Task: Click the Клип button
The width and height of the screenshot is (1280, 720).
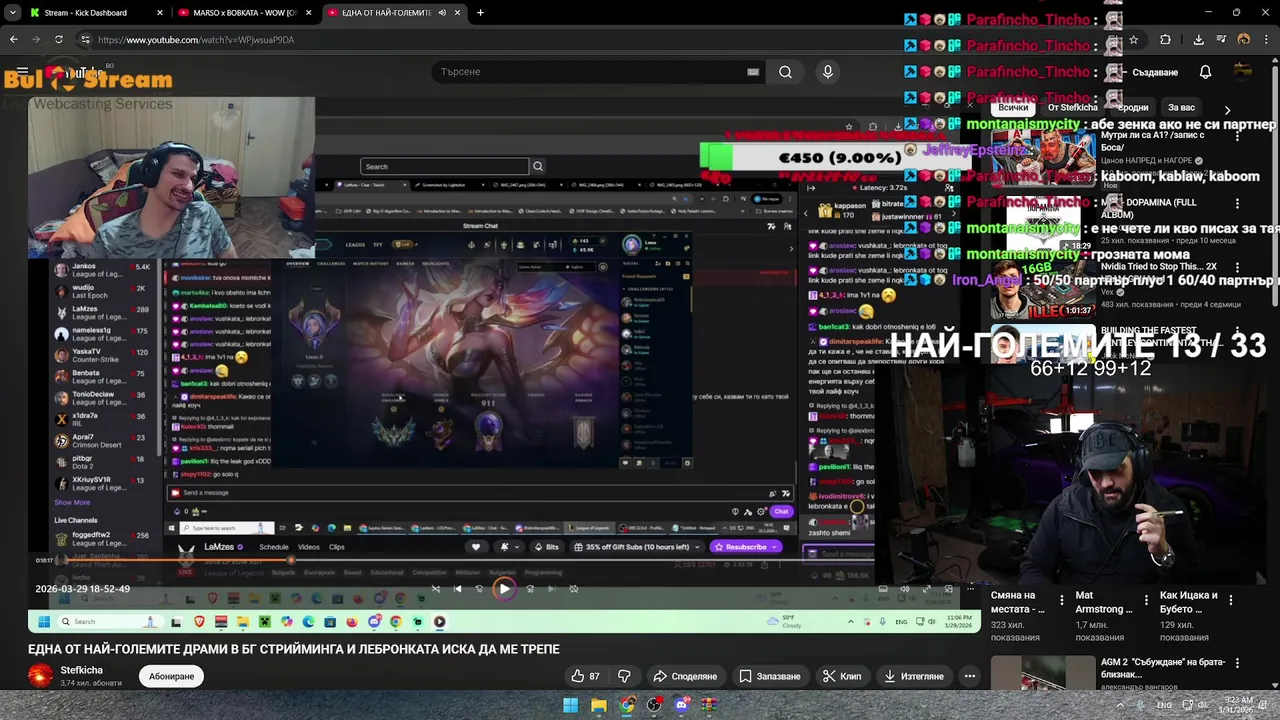Action: pos(842,676)
